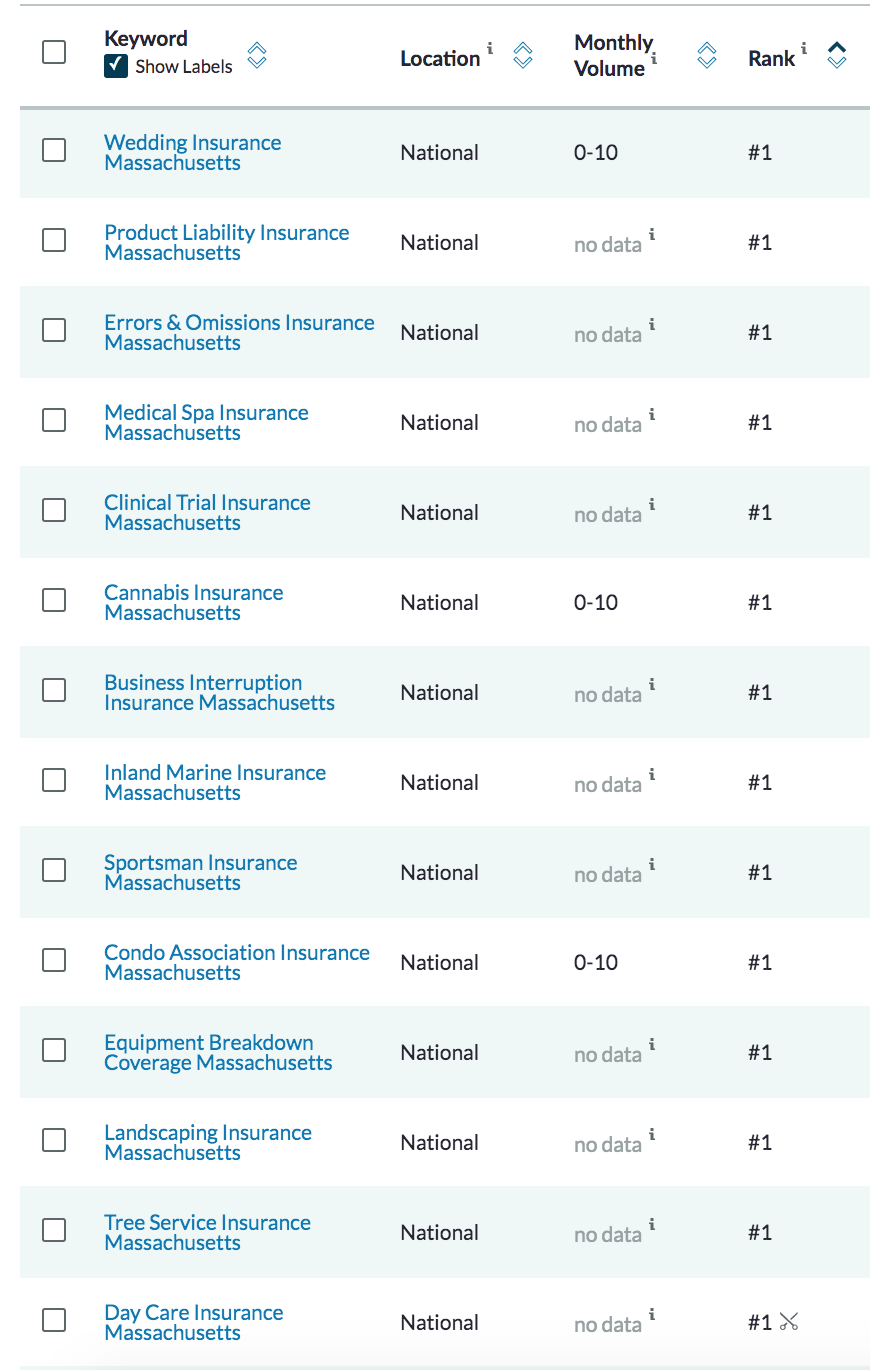Click no data info icon for Product Liability

point(652,235)
